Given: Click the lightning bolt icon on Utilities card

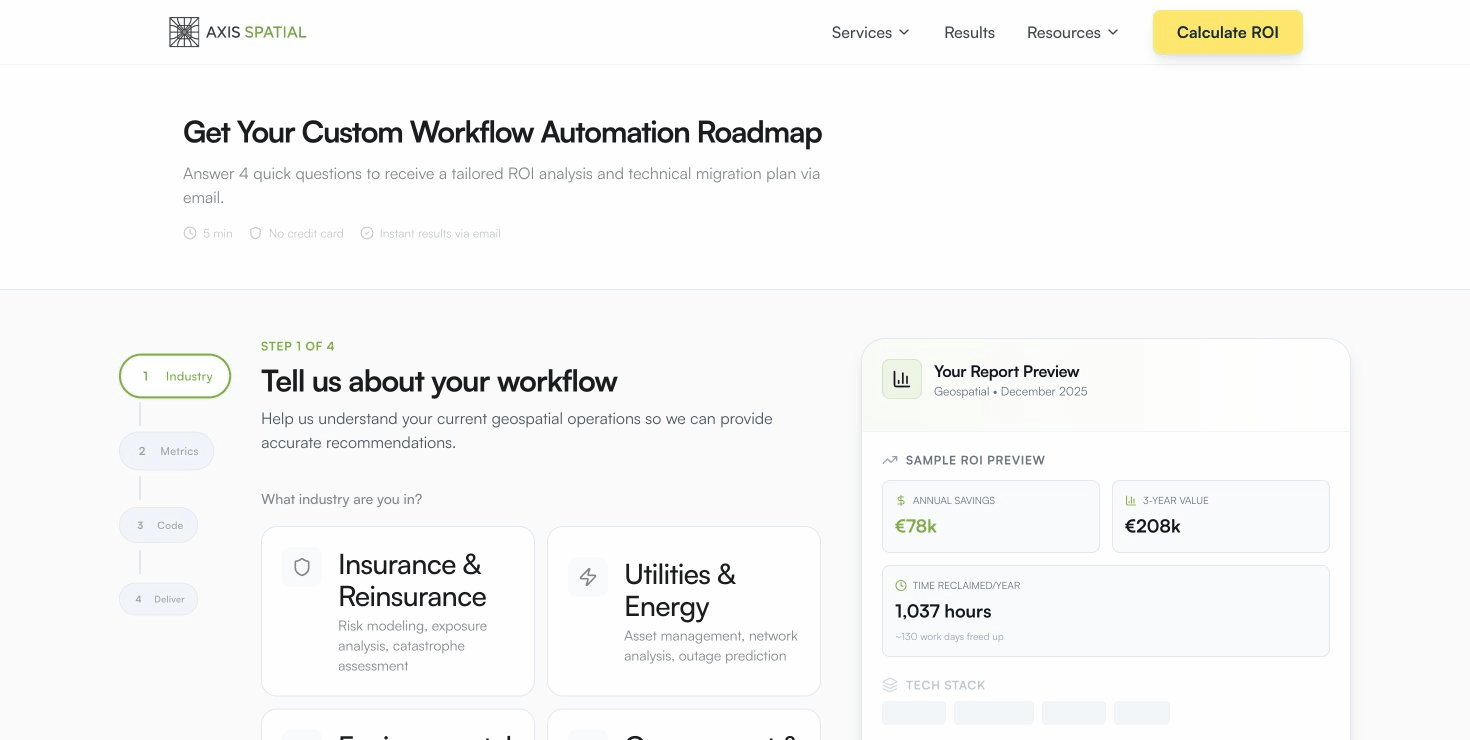Looking at the screenshot, I should pyautogui.click(x=588, y=577).
